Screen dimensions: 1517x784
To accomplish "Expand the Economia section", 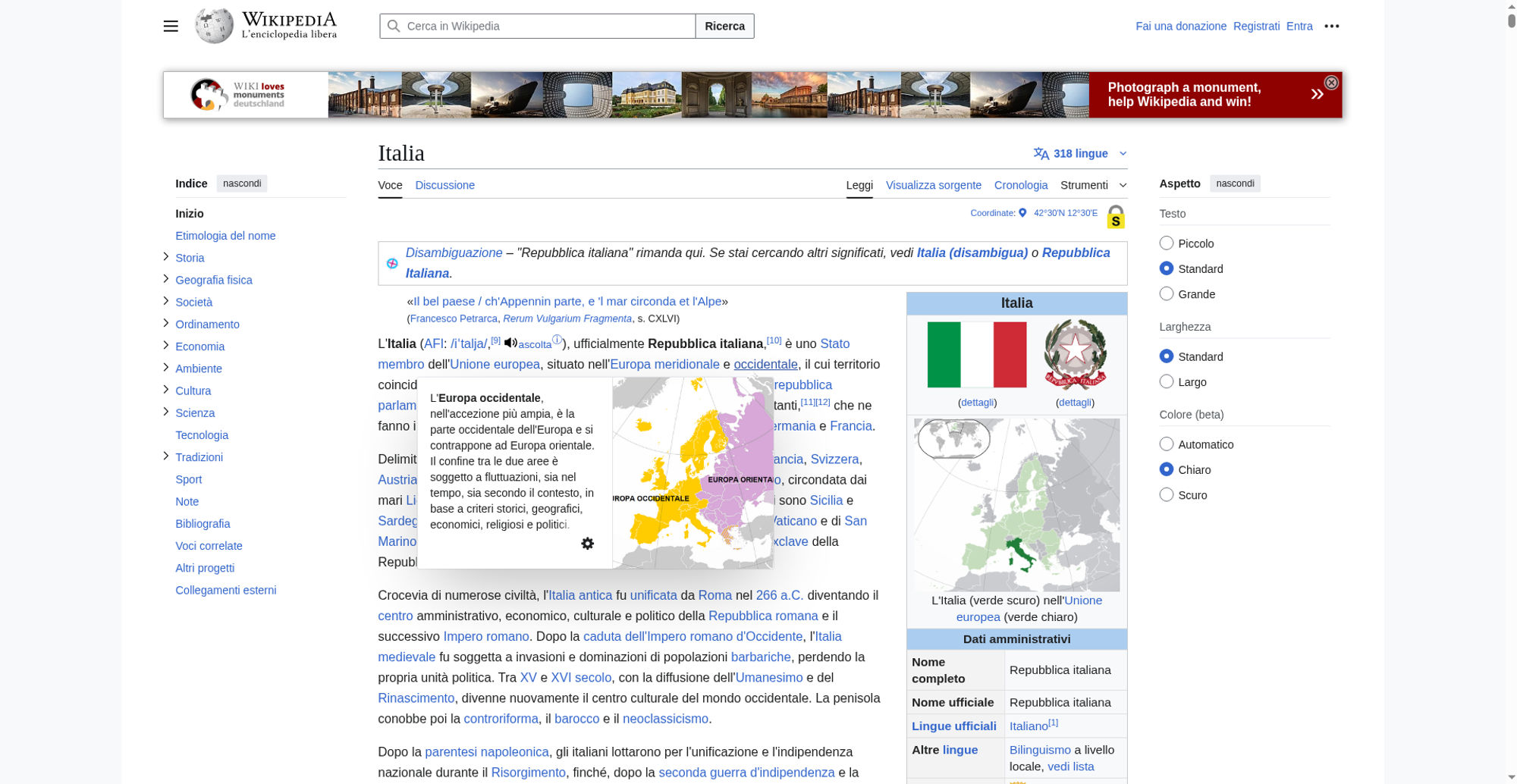I will pos(165,346).
